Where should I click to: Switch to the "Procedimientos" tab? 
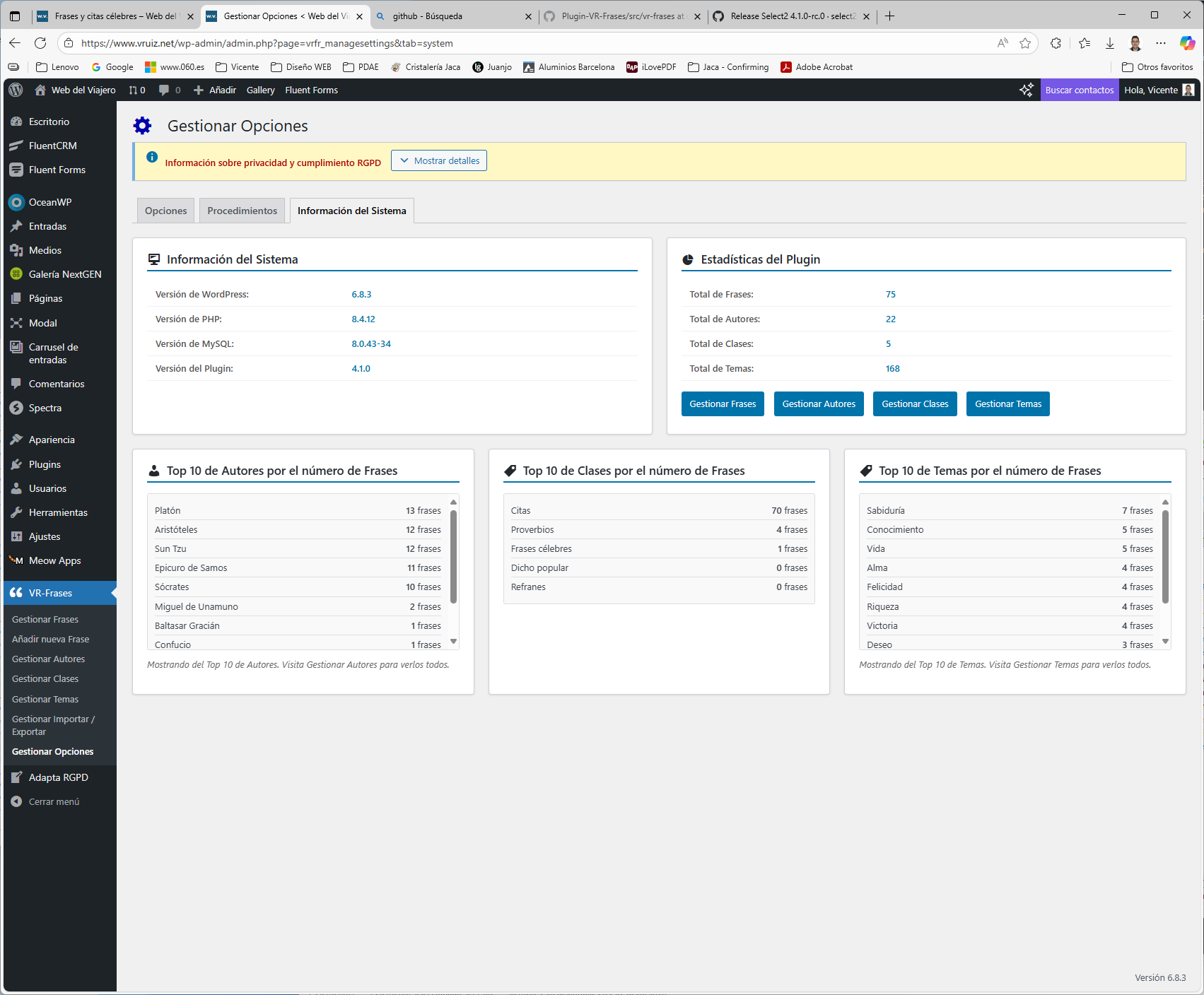click(242, 210)
